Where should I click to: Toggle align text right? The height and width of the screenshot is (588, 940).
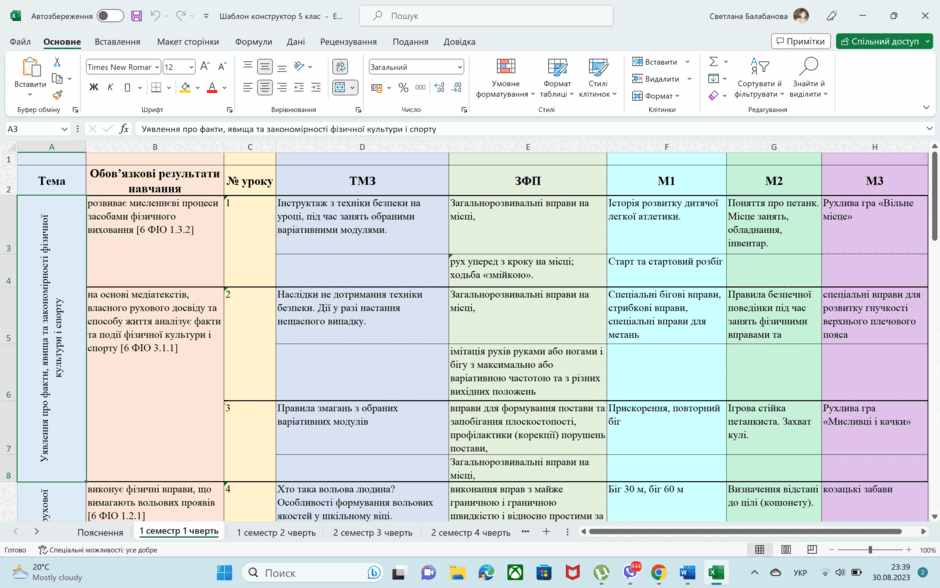pyautogui.click(x=282, y=88)
